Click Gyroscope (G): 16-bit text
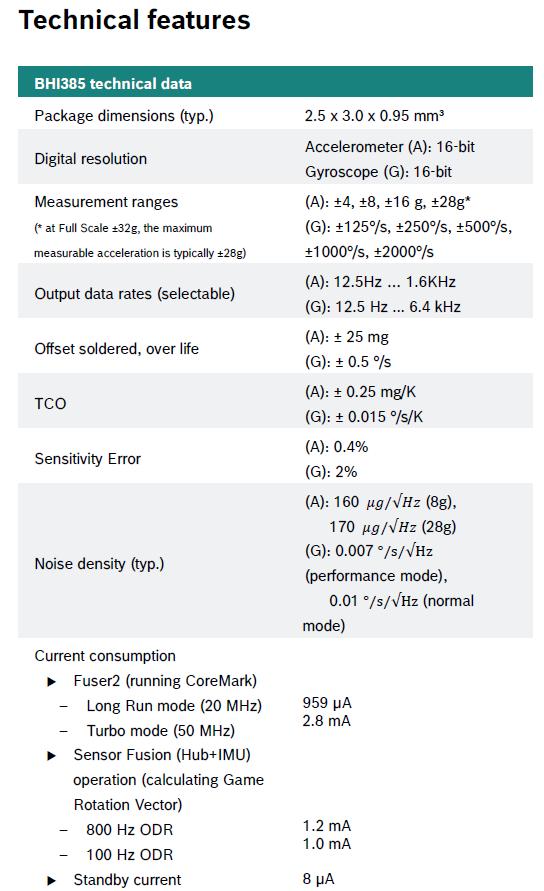This screenshot has height=891, width=544. tap(379, 172)
